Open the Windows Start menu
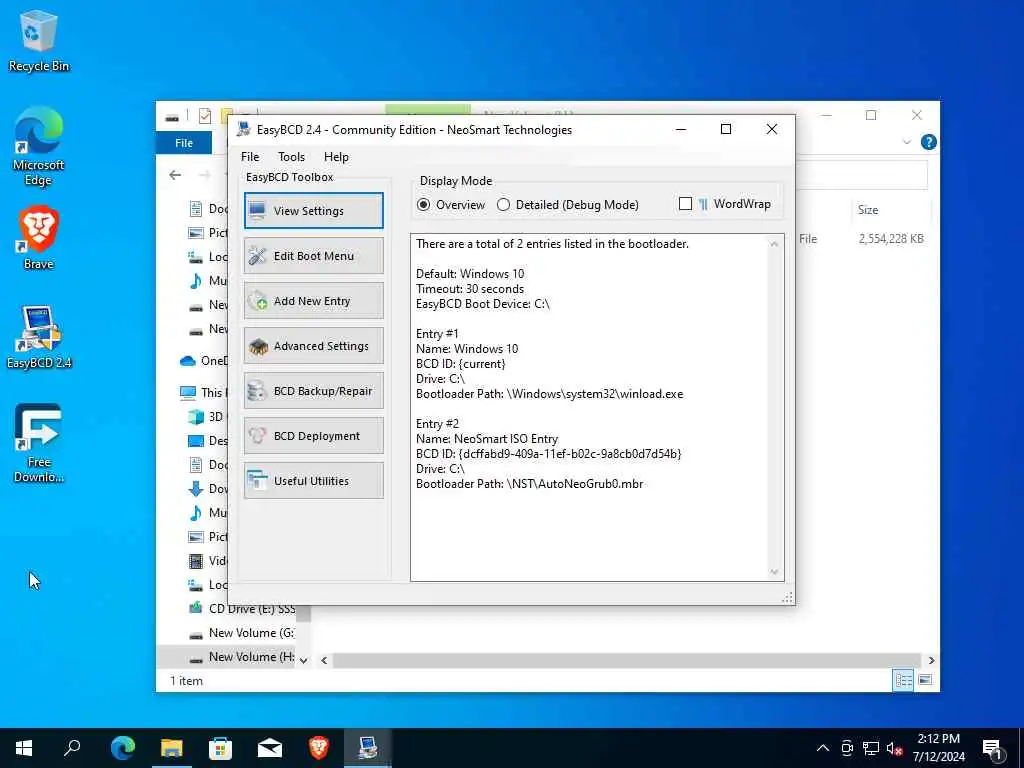 pos(24,748)
